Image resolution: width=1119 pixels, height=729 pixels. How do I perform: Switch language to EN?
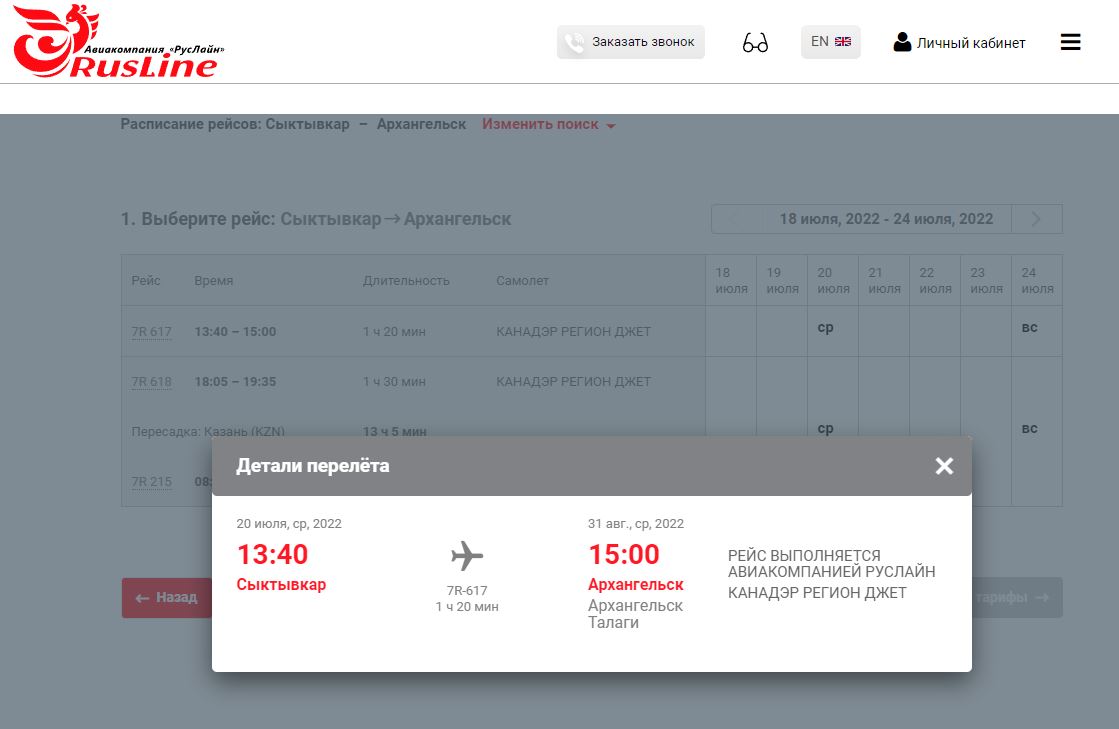(831, 42)
